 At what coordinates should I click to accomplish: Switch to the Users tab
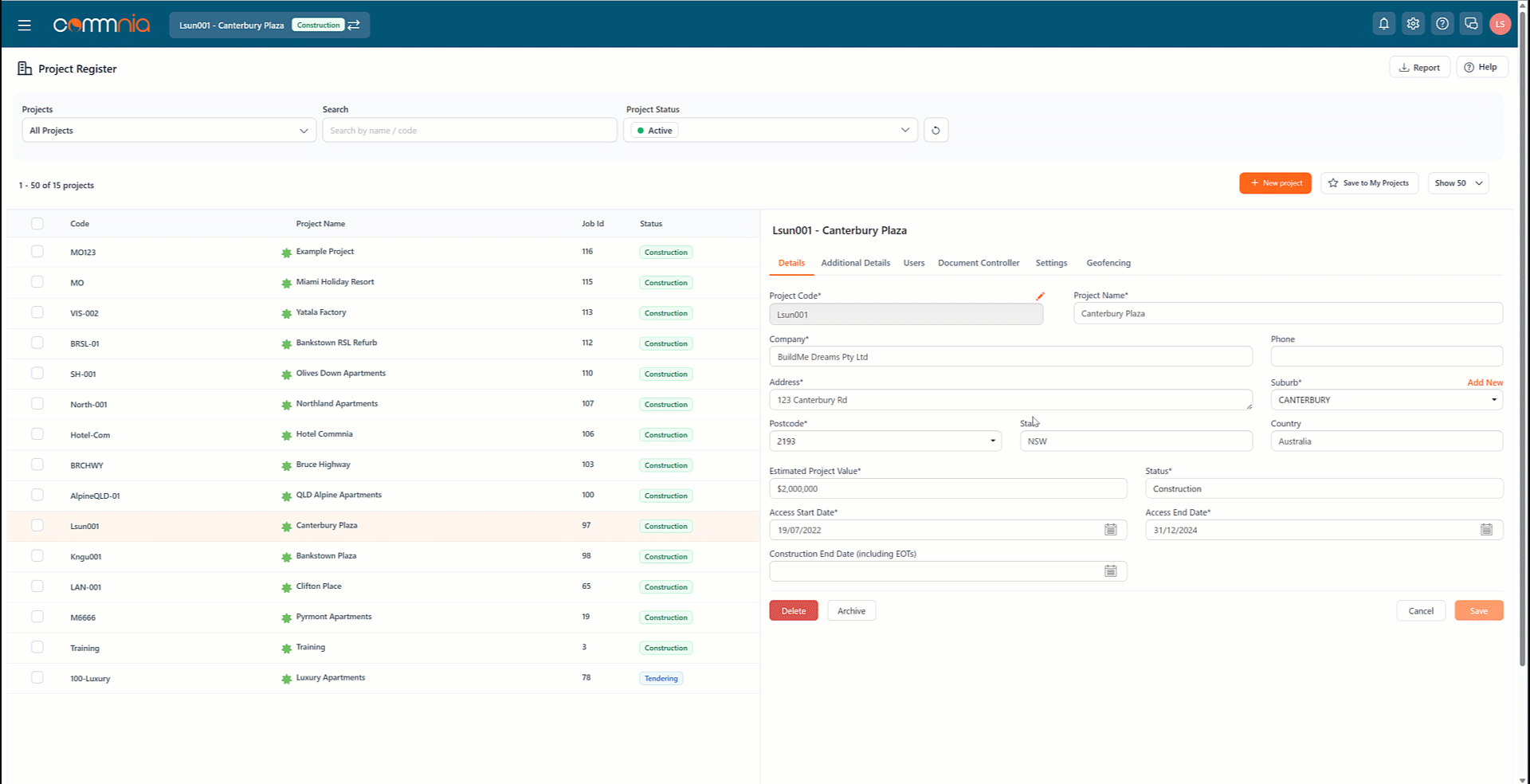(x=914, y=263)
